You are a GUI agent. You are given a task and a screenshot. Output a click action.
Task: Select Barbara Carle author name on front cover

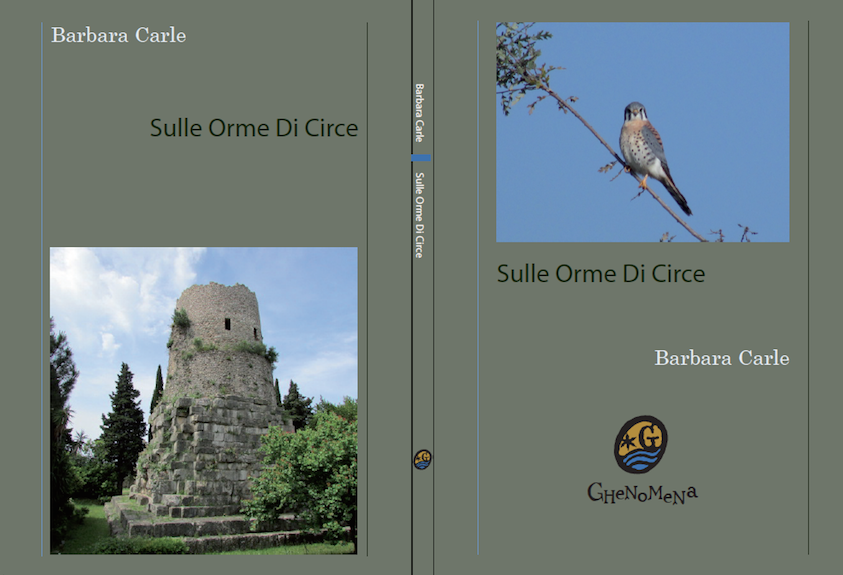[x=721, y=358]
